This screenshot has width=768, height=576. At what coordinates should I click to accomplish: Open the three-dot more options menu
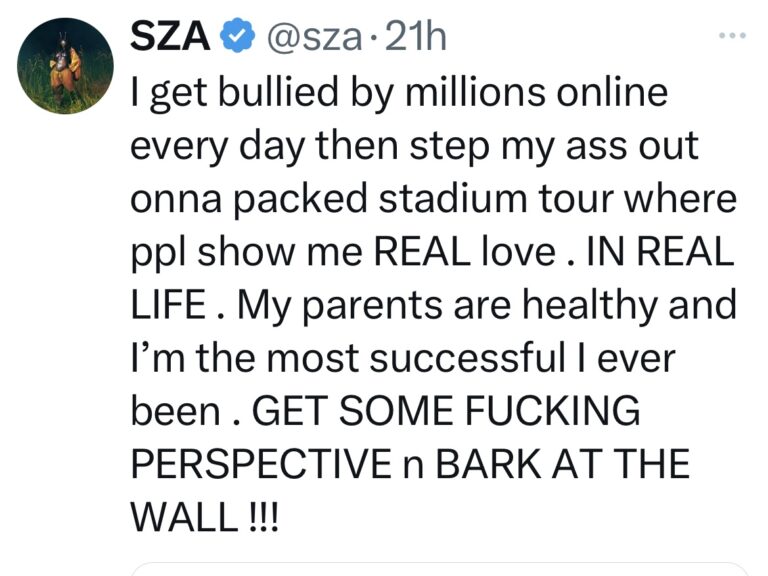(733, 36)
